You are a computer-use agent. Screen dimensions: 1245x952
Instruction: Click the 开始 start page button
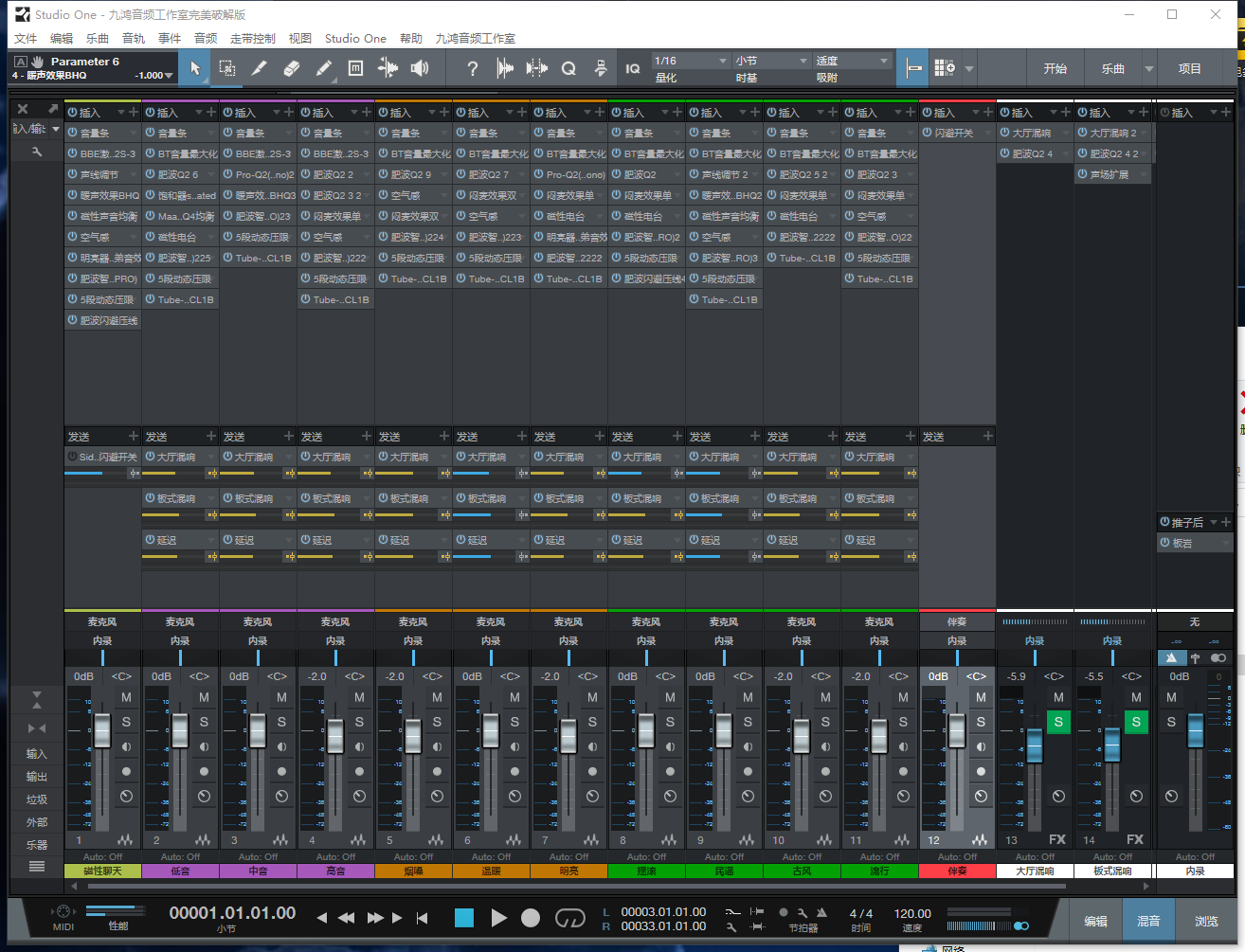(x=1056, y=68)
